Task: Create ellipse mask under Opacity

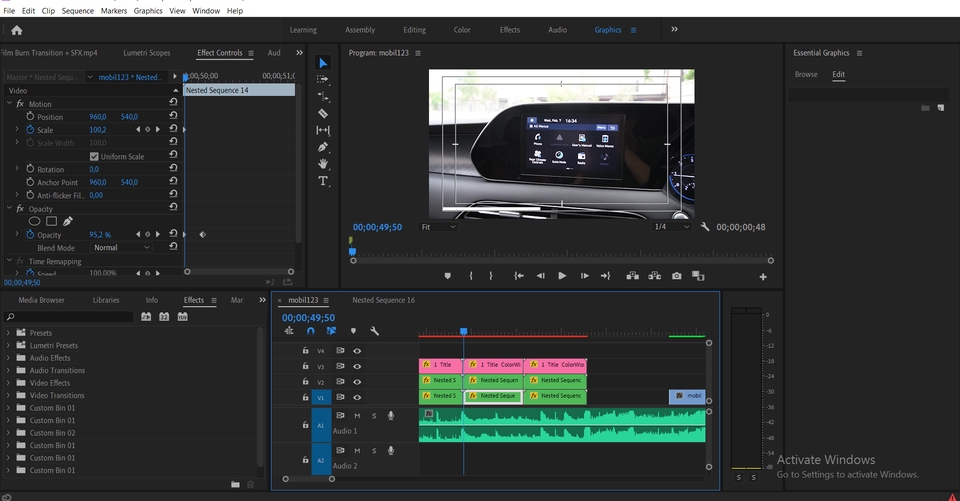Action: click(34, 221)
